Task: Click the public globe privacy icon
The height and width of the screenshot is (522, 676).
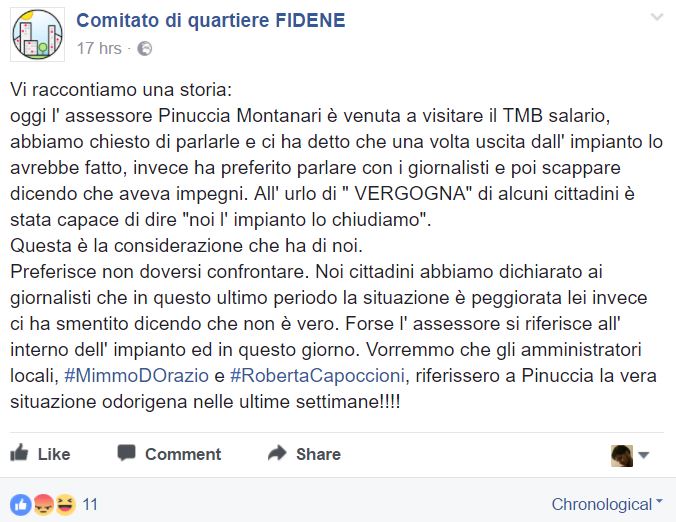Action: click(x=144, y=49)
